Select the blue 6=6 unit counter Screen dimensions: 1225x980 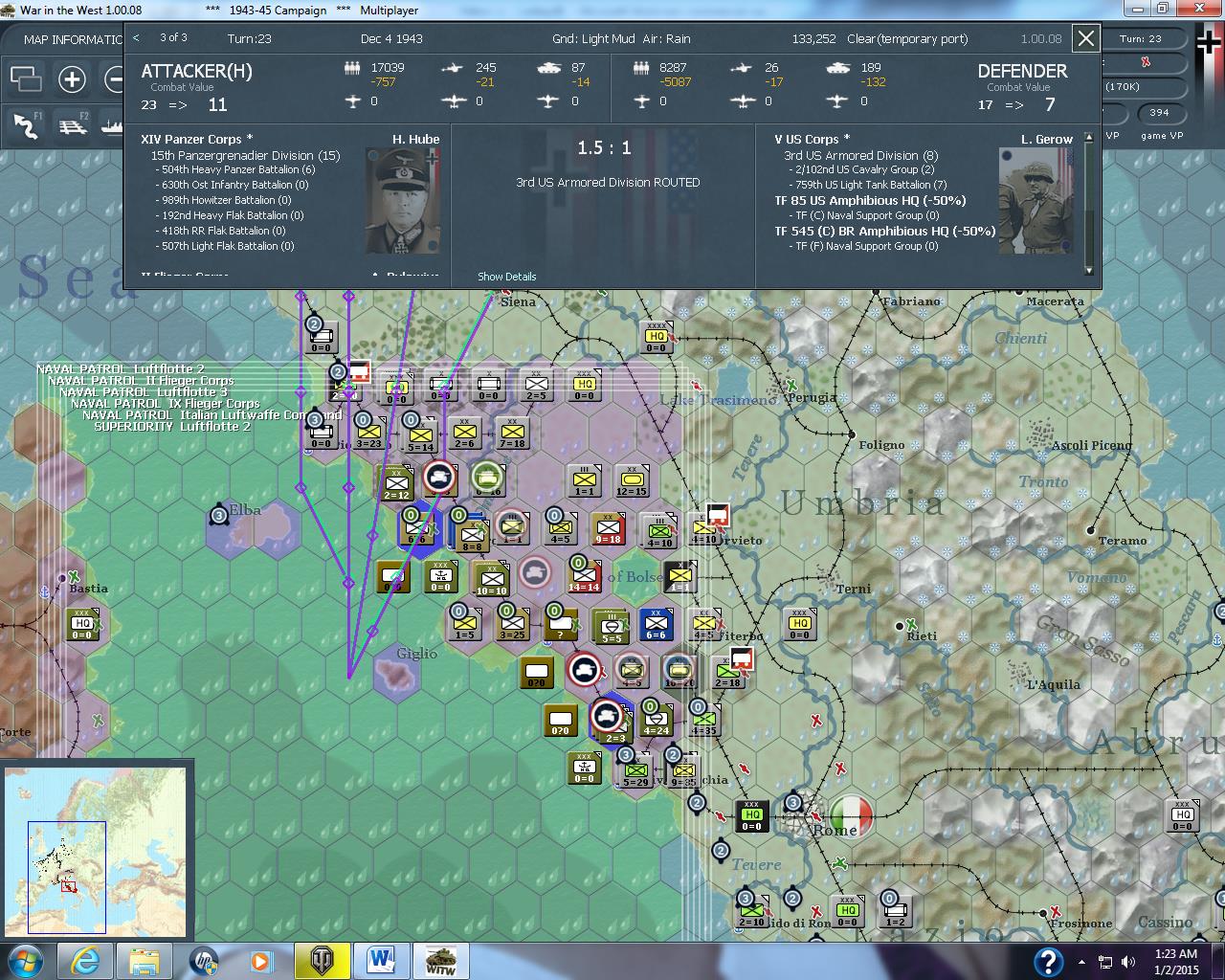click(x=656, y=624)
